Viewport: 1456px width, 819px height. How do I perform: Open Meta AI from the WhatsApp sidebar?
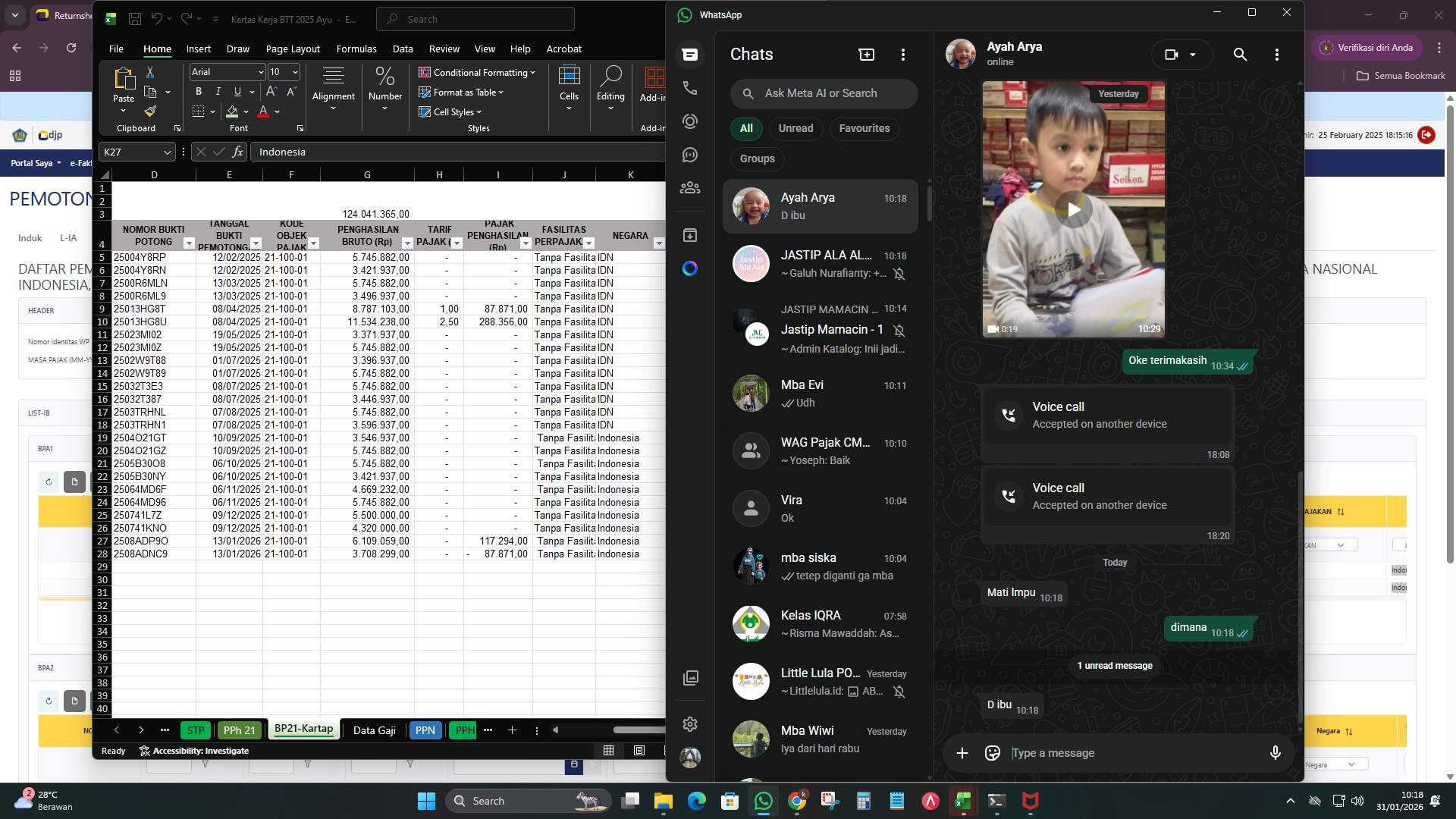(689, 268)
